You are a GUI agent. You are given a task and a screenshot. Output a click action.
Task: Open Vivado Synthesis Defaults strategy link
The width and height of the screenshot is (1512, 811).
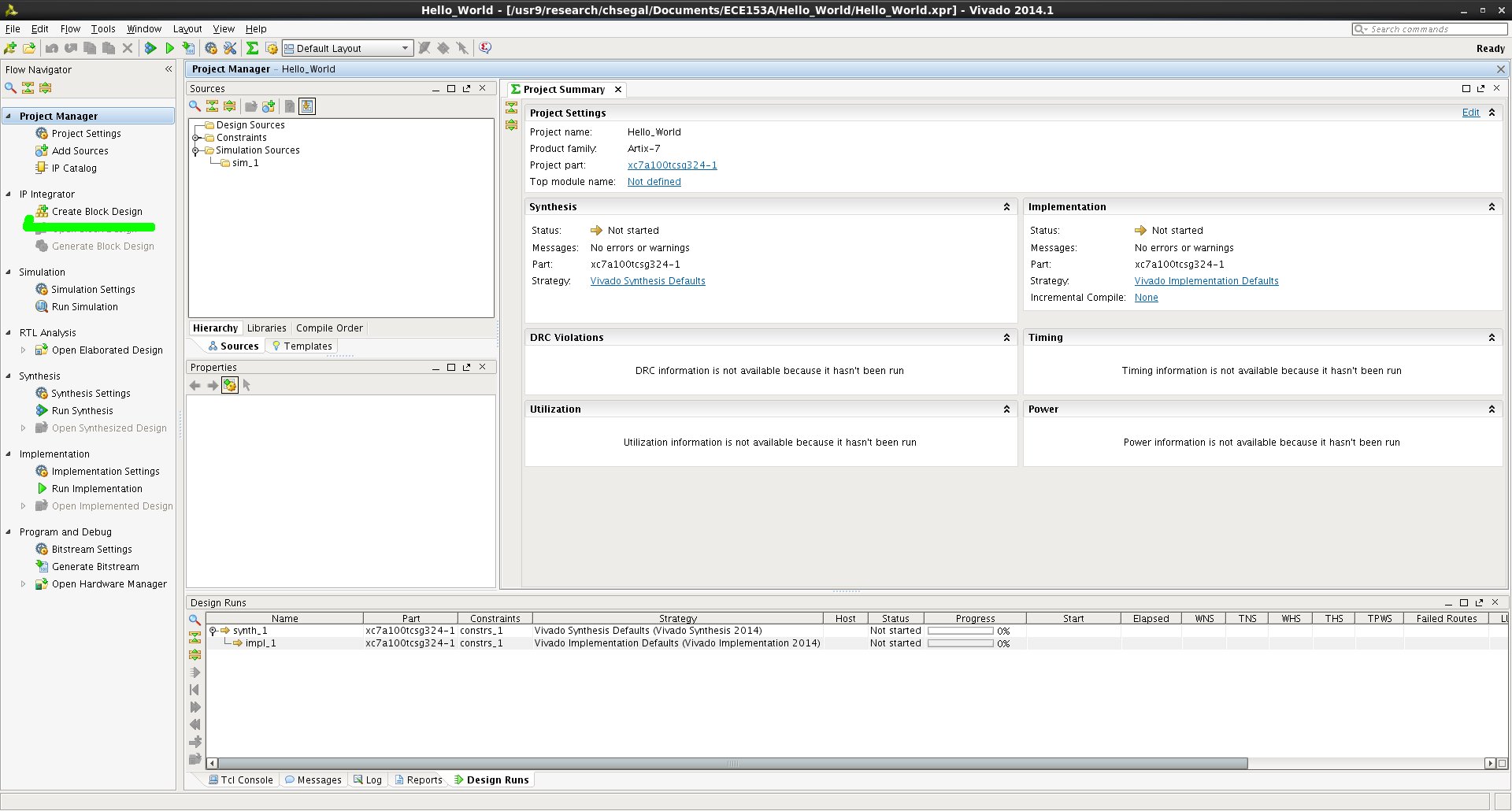tap(647, 281)
